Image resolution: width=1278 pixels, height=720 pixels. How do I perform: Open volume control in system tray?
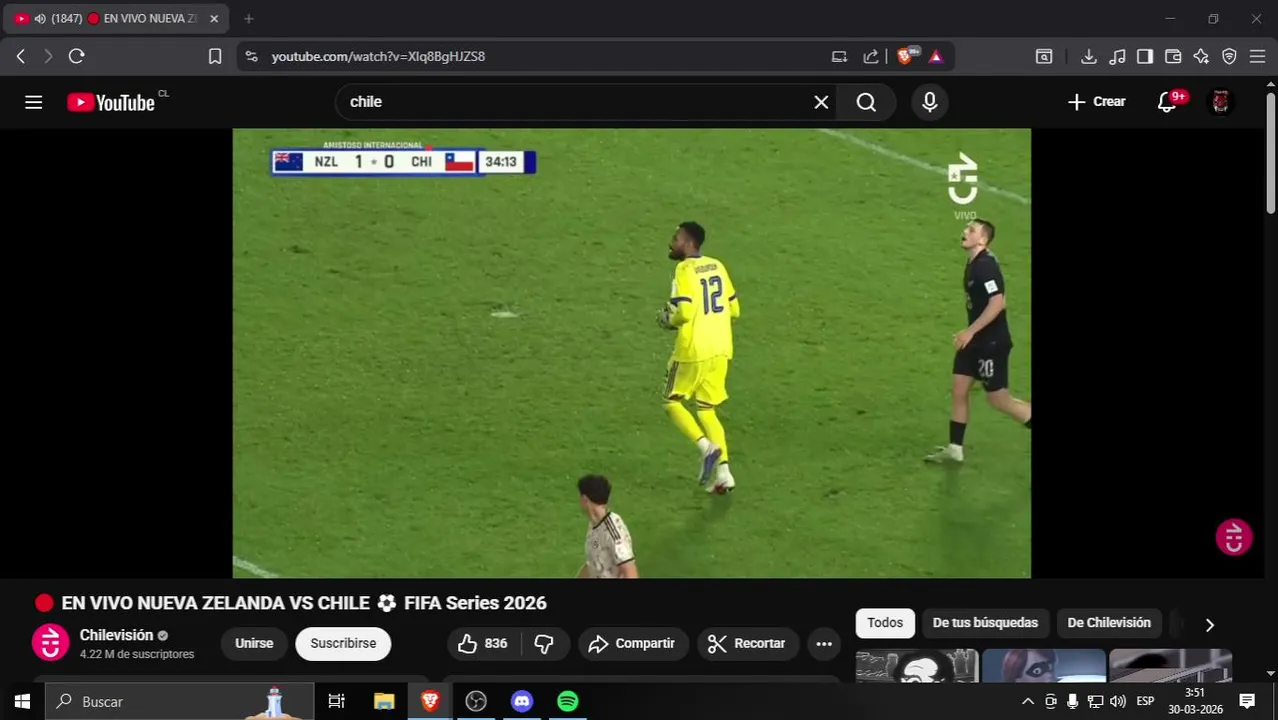pos(1117,701)
